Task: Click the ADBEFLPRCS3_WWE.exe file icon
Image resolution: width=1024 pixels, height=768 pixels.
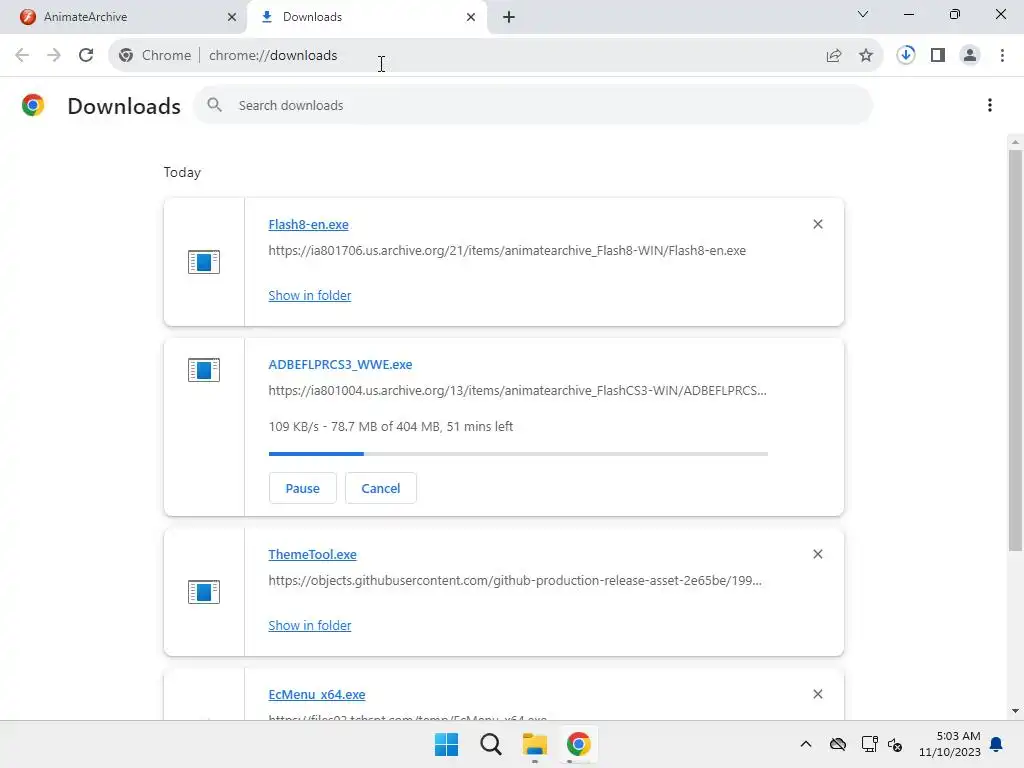Action: click(x=204, y=370)
